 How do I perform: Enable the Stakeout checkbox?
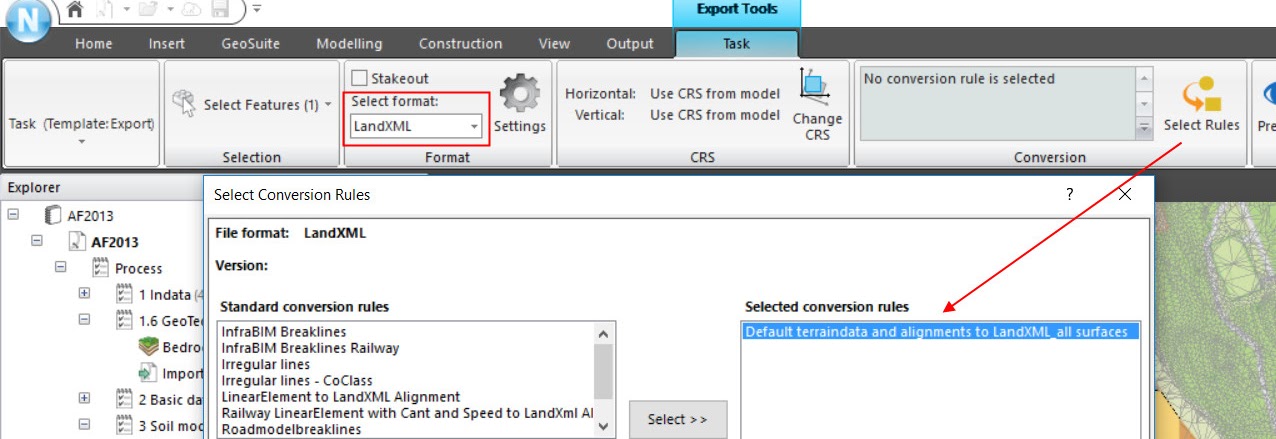360,78
